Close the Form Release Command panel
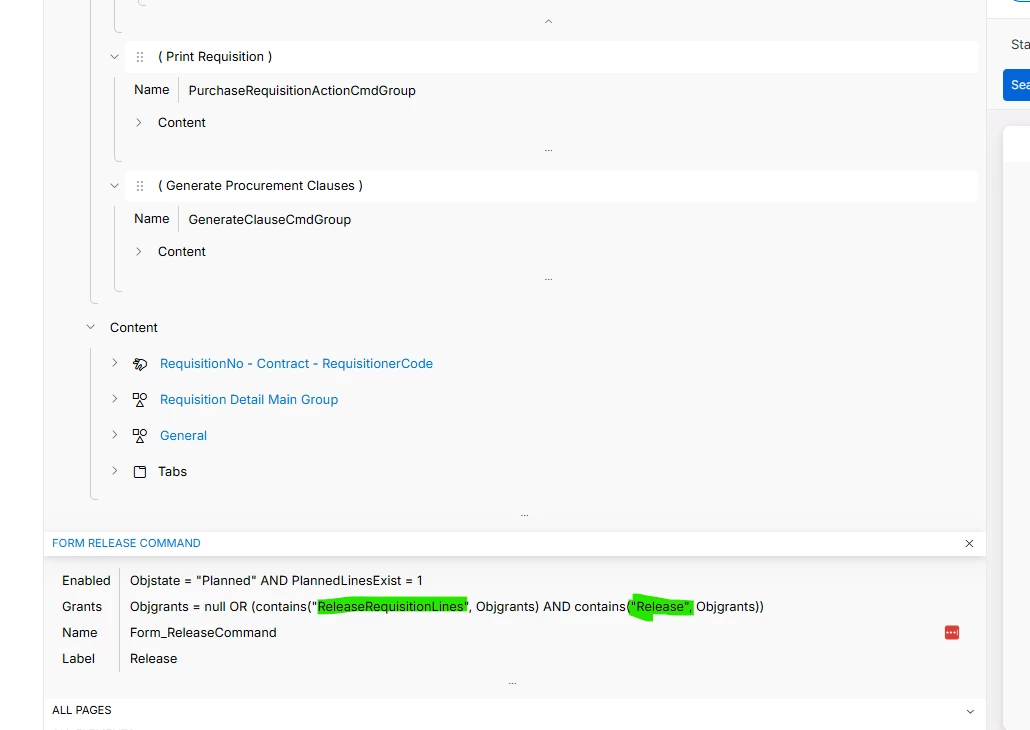The height and width of the screenshot is (730, 1030). pos(969,543)
